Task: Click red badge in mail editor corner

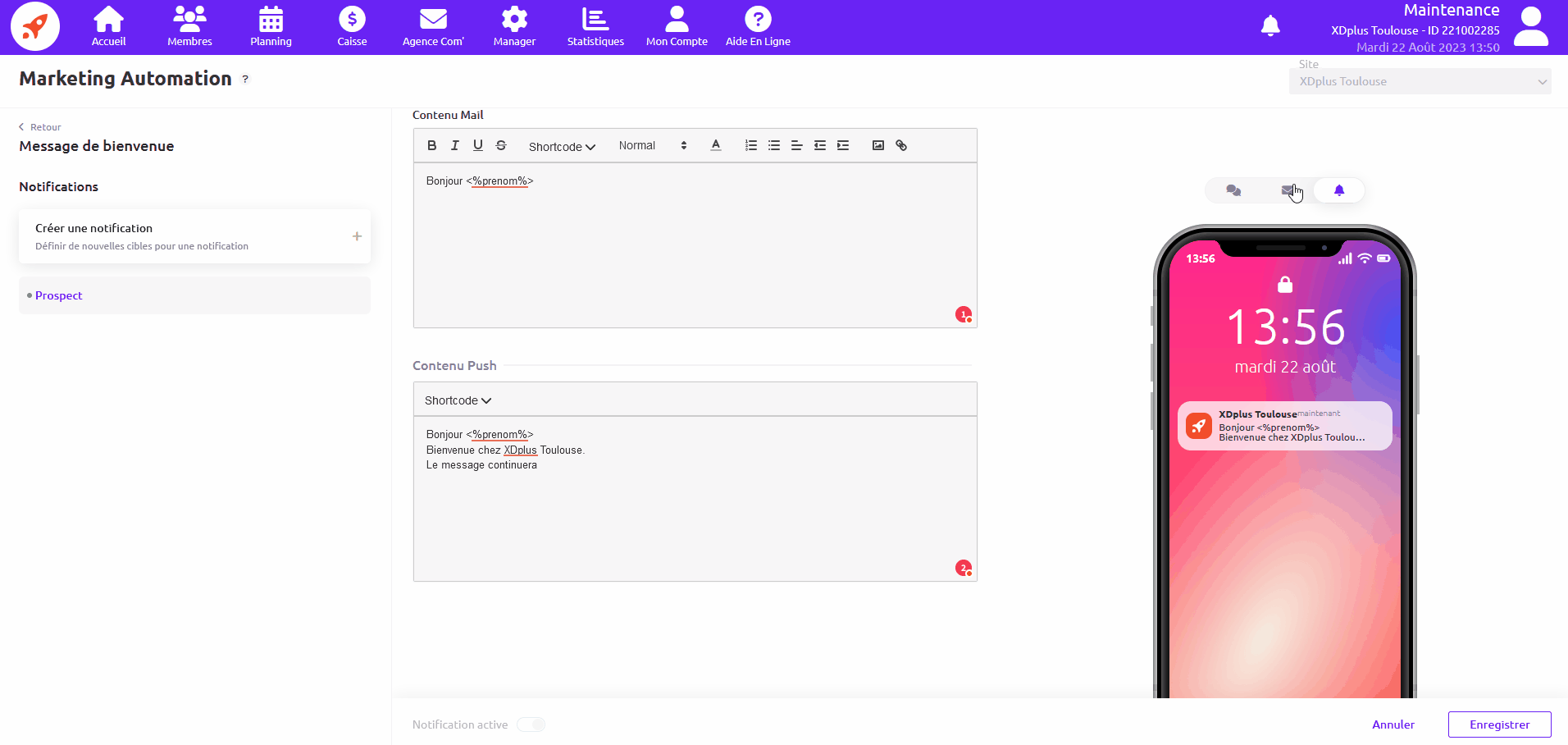Action: [x=964, y=314]
